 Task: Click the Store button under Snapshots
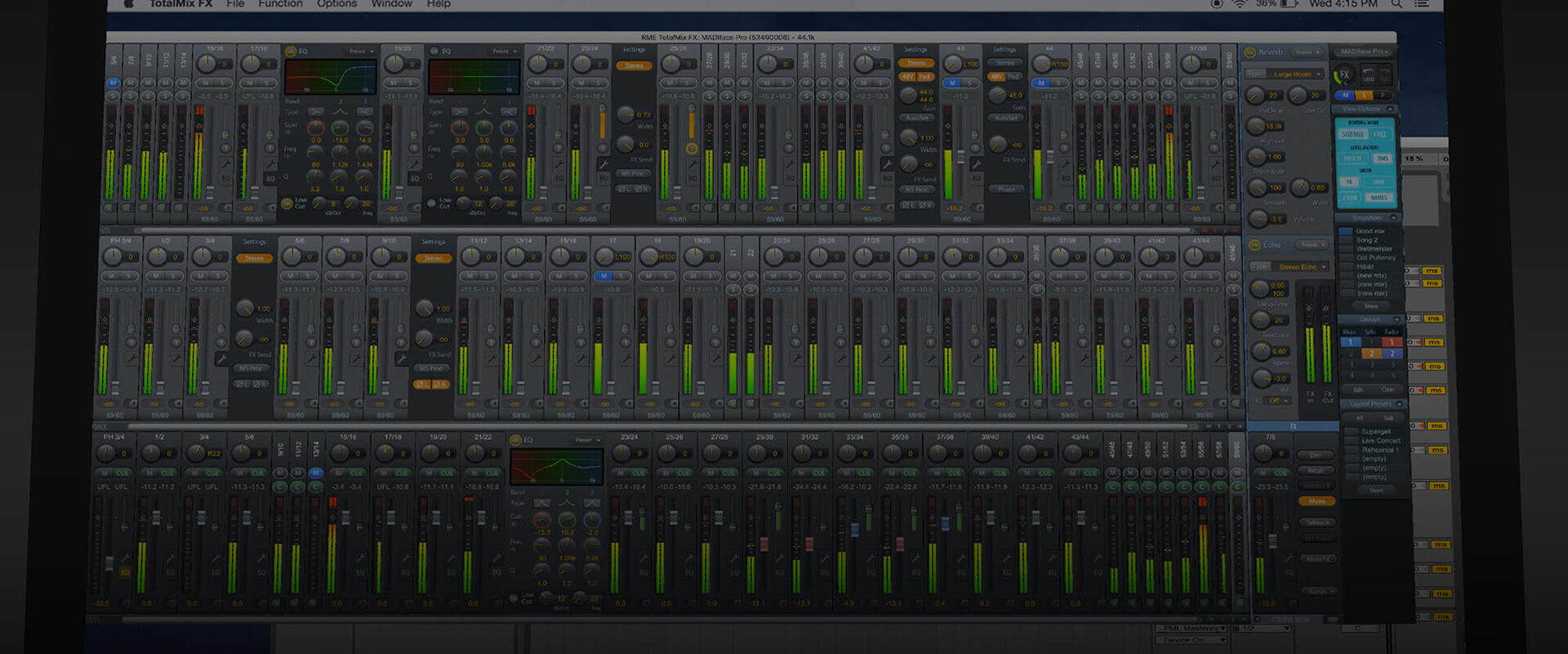pos(1371,306)
